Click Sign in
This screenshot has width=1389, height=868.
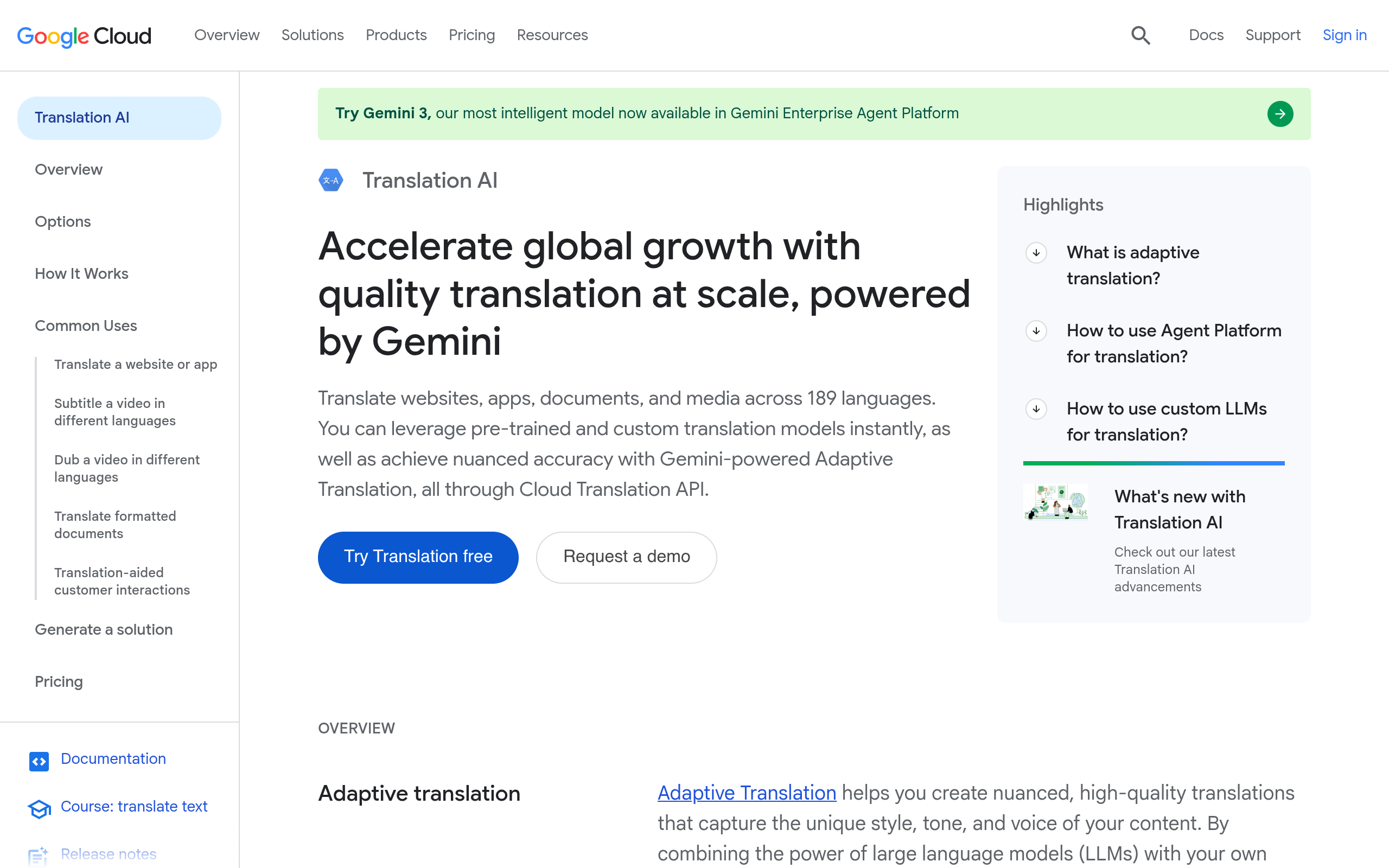click(x=1344, y=36)
